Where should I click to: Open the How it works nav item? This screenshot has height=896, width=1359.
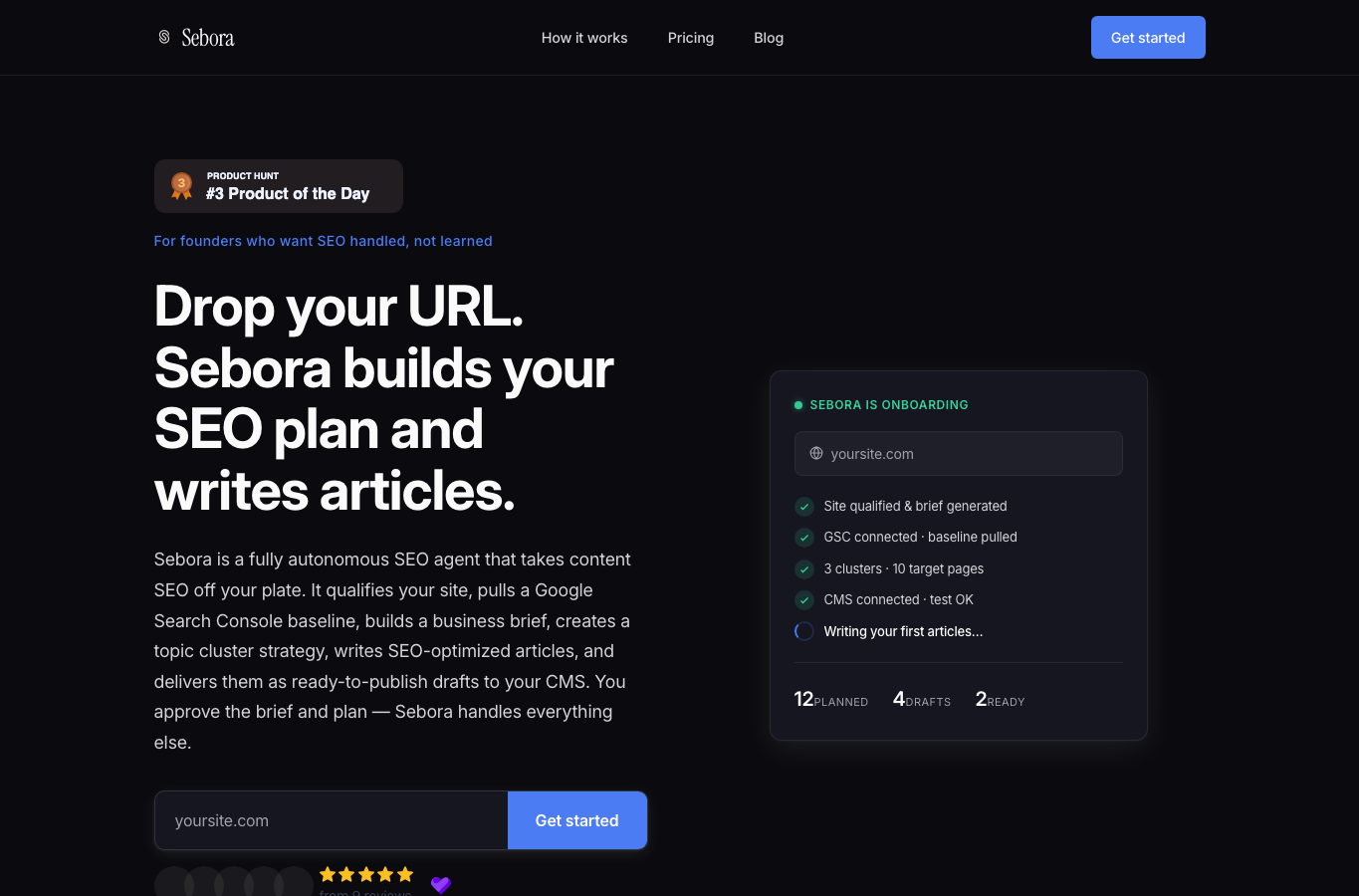pyautogui.click(x=584, y=38)
